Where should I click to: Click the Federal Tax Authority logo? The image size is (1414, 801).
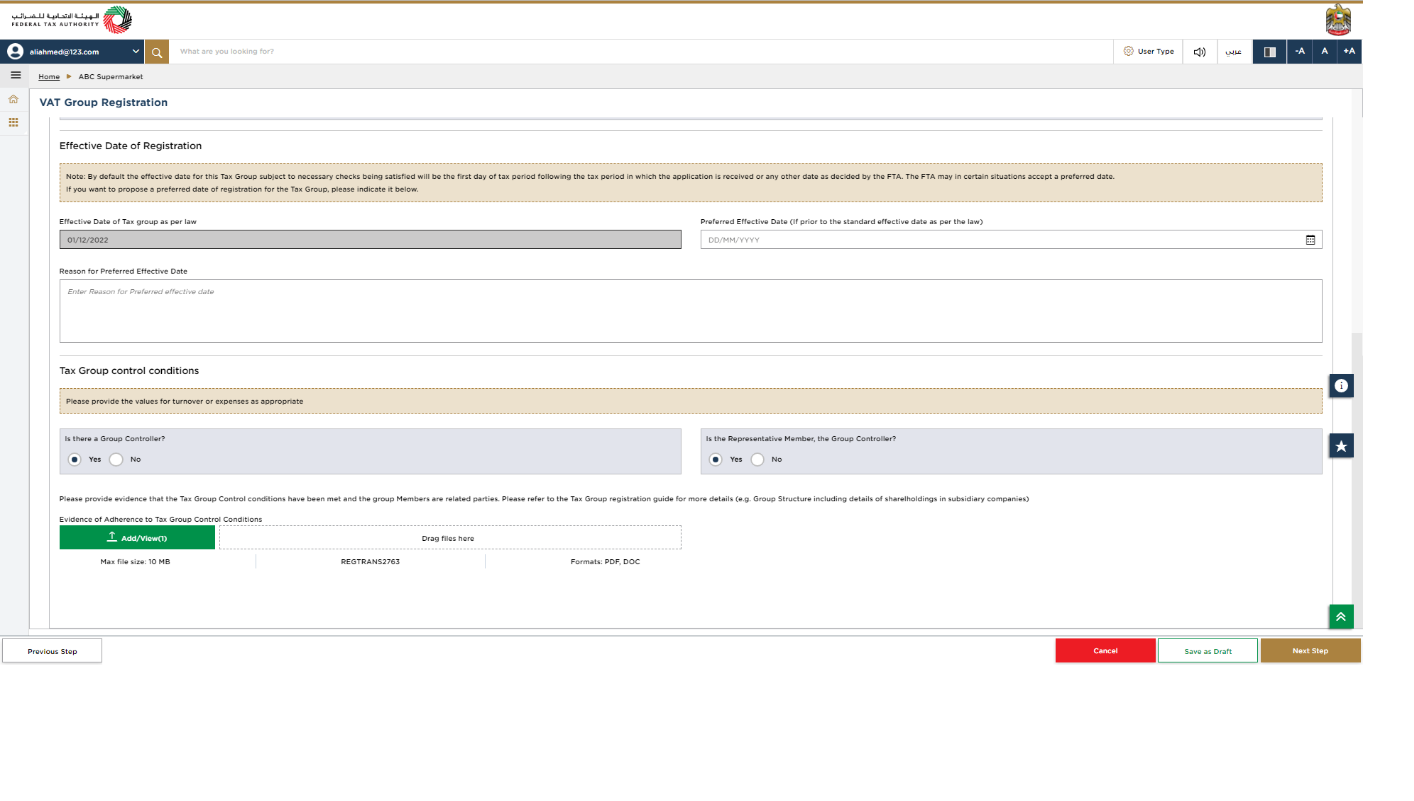71,20
